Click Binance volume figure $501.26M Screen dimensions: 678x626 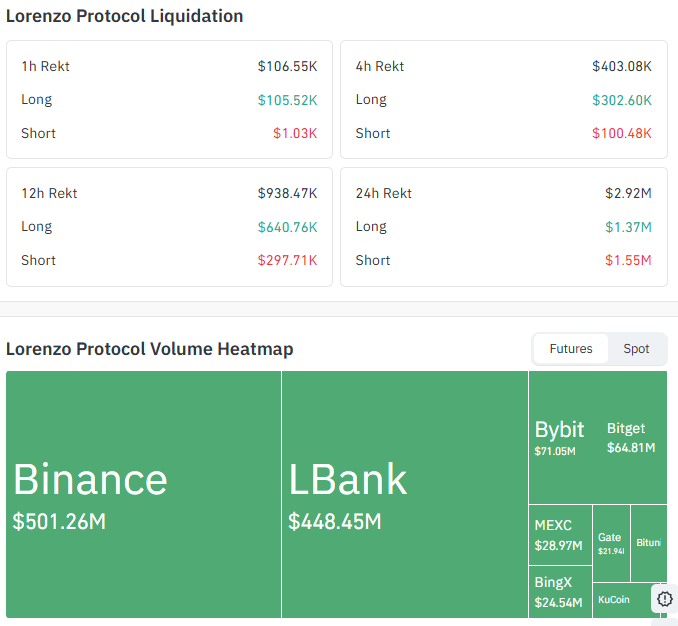(x=59, y=521)
